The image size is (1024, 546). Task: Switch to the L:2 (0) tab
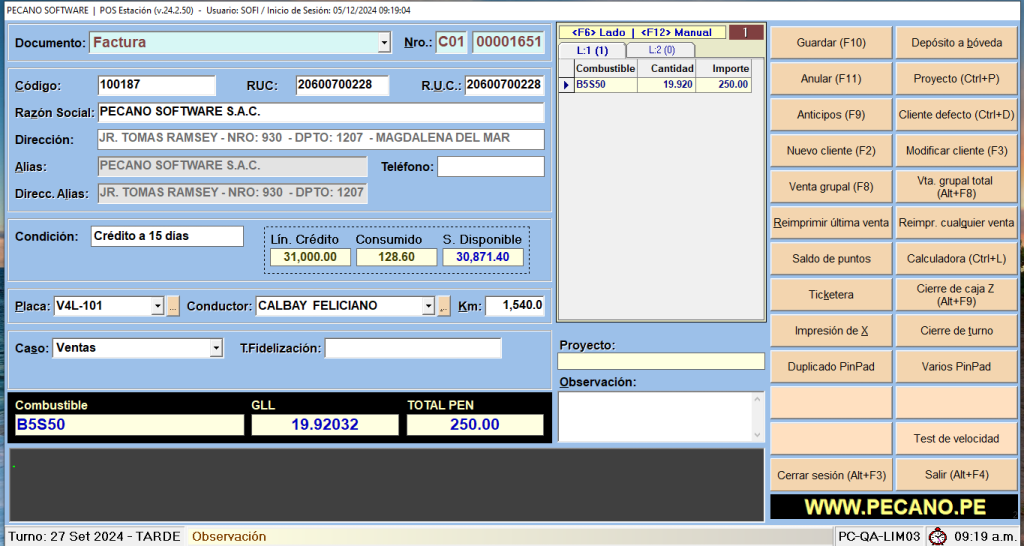pos(661,50)
